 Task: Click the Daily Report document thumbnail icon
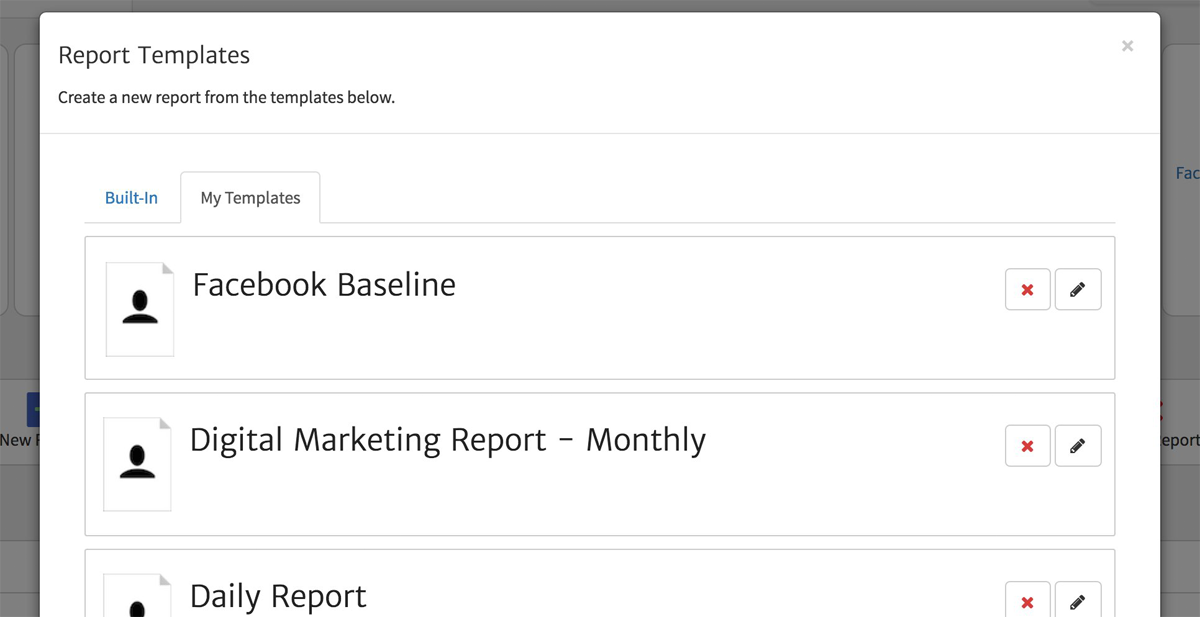point(137,600)
